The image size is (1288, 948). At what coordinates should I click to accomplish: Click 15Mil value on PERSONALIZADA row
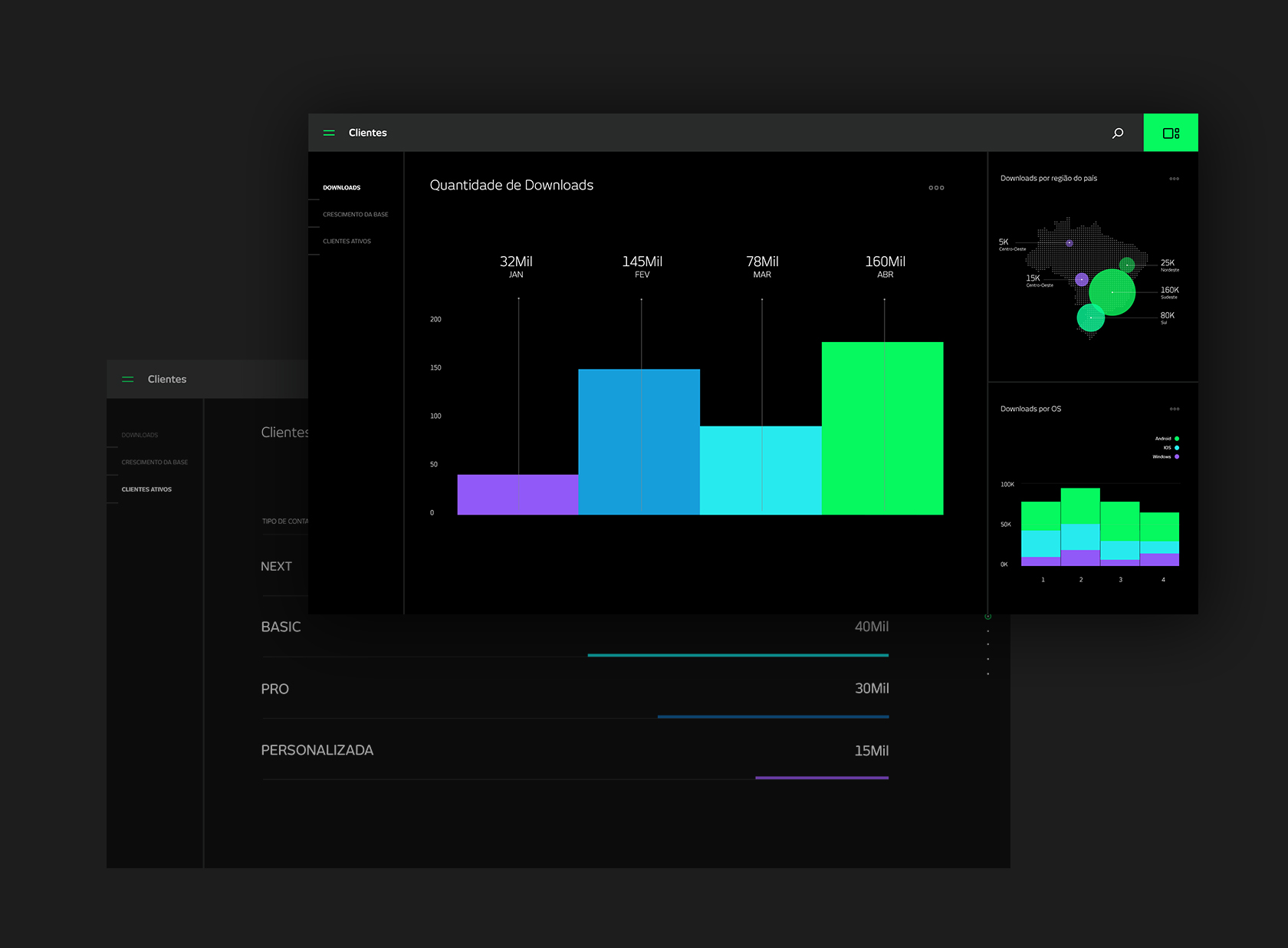coord(872,751)
